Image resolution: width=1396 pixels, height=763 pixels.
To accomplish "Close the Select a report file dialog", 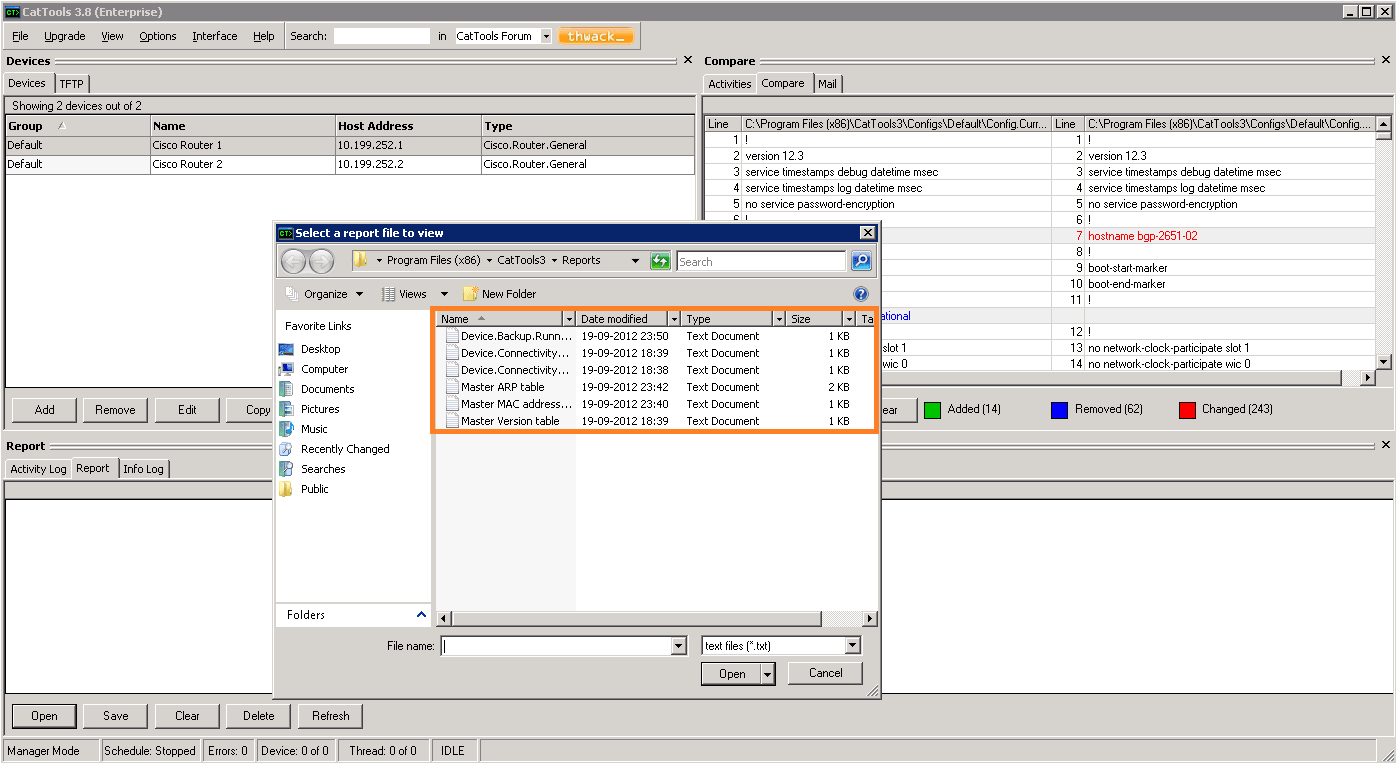I will pyautogui.click(x=867, y=232).
